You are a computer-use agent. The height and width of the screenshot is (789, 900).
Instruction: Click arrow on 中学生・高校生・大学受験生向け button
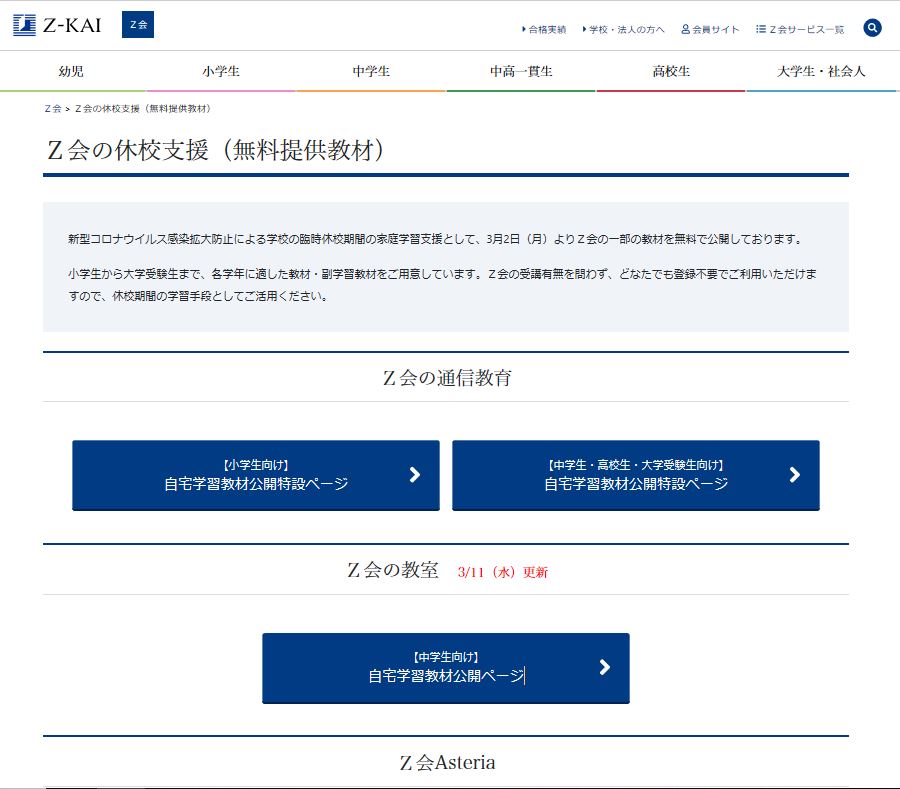tap(795, 475)
